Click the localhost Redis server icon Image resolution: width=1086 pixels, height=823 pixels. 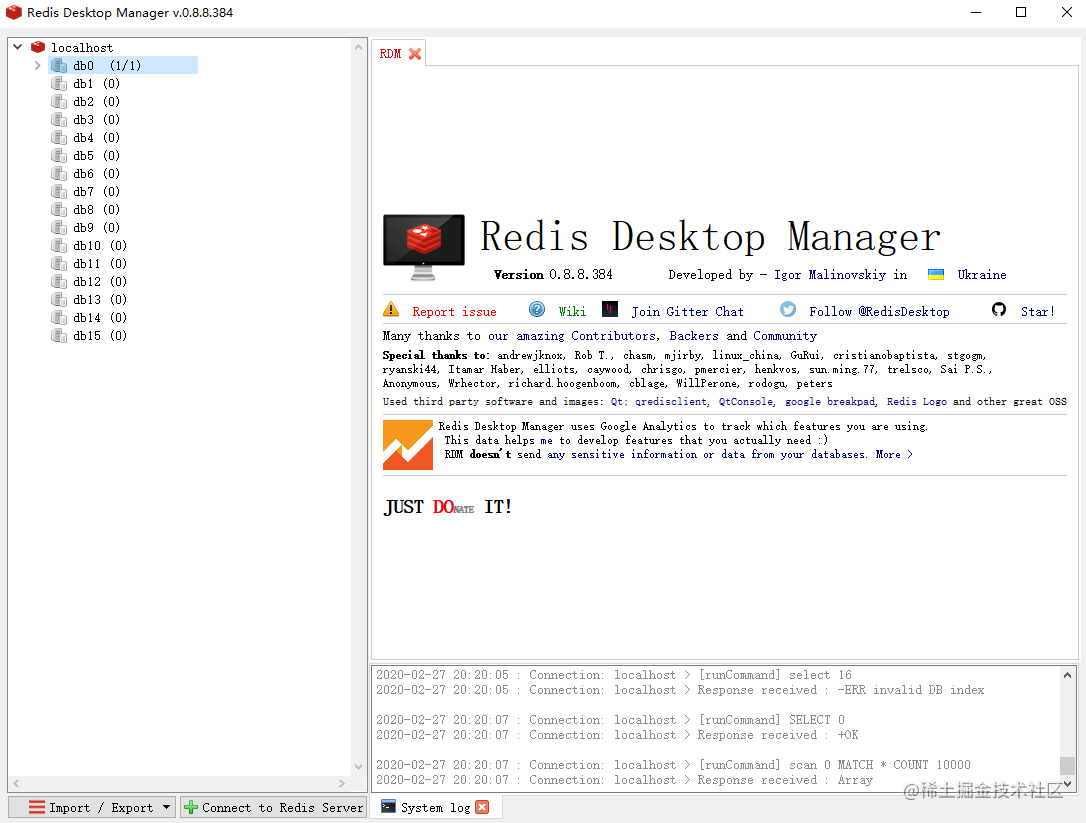tap(38, 47)
